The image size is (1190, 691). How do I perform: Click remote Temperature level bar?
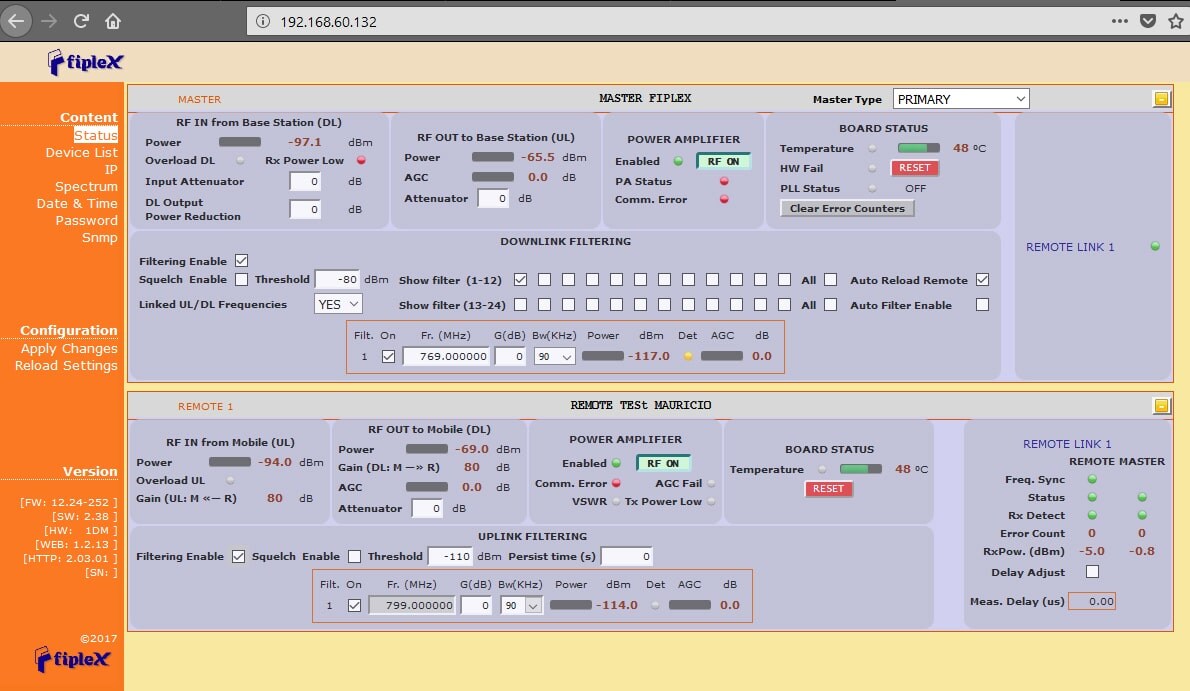pyautogui.click(x=861, y=469)
